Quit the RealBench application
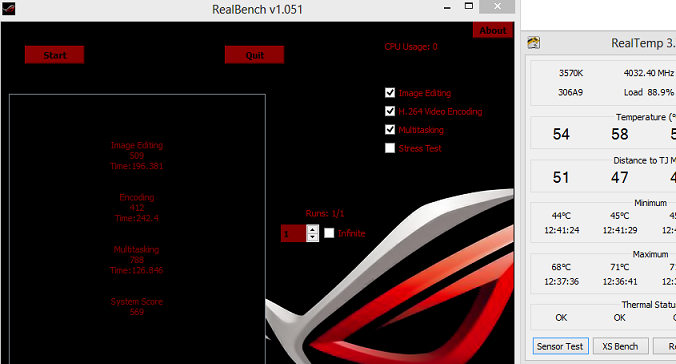676x364 pixels. (x=254, y=55)
